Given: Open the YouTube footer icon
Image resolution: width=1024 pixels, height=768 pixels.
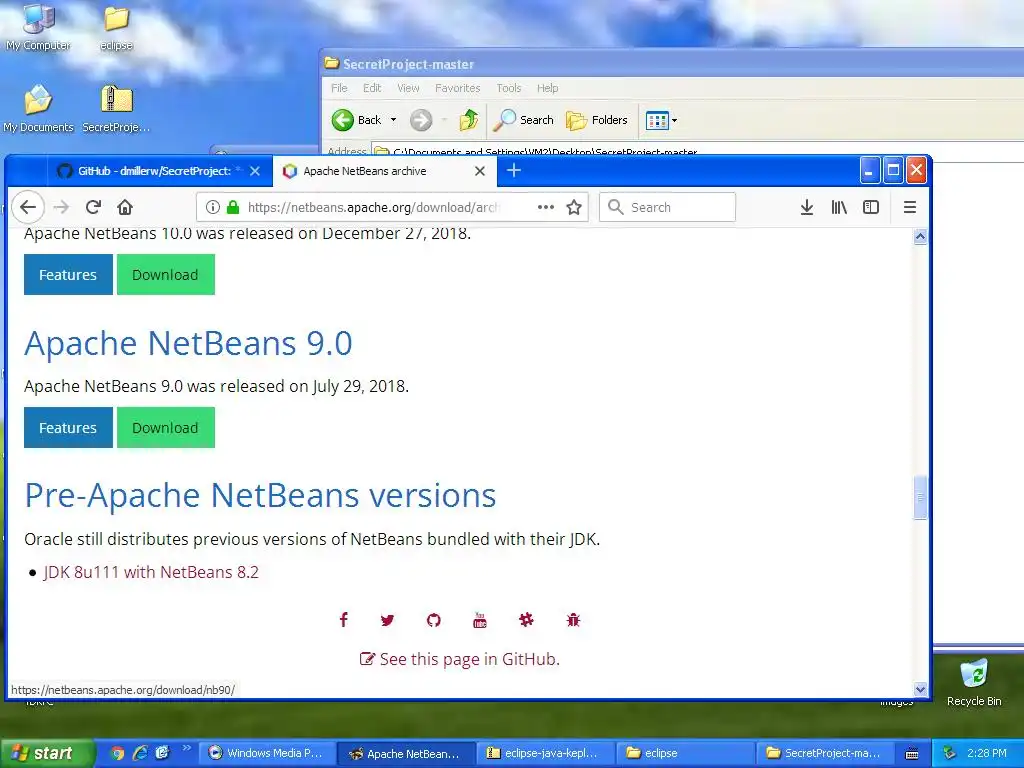Looking at the screenshot, I should [x=479, y=620].
